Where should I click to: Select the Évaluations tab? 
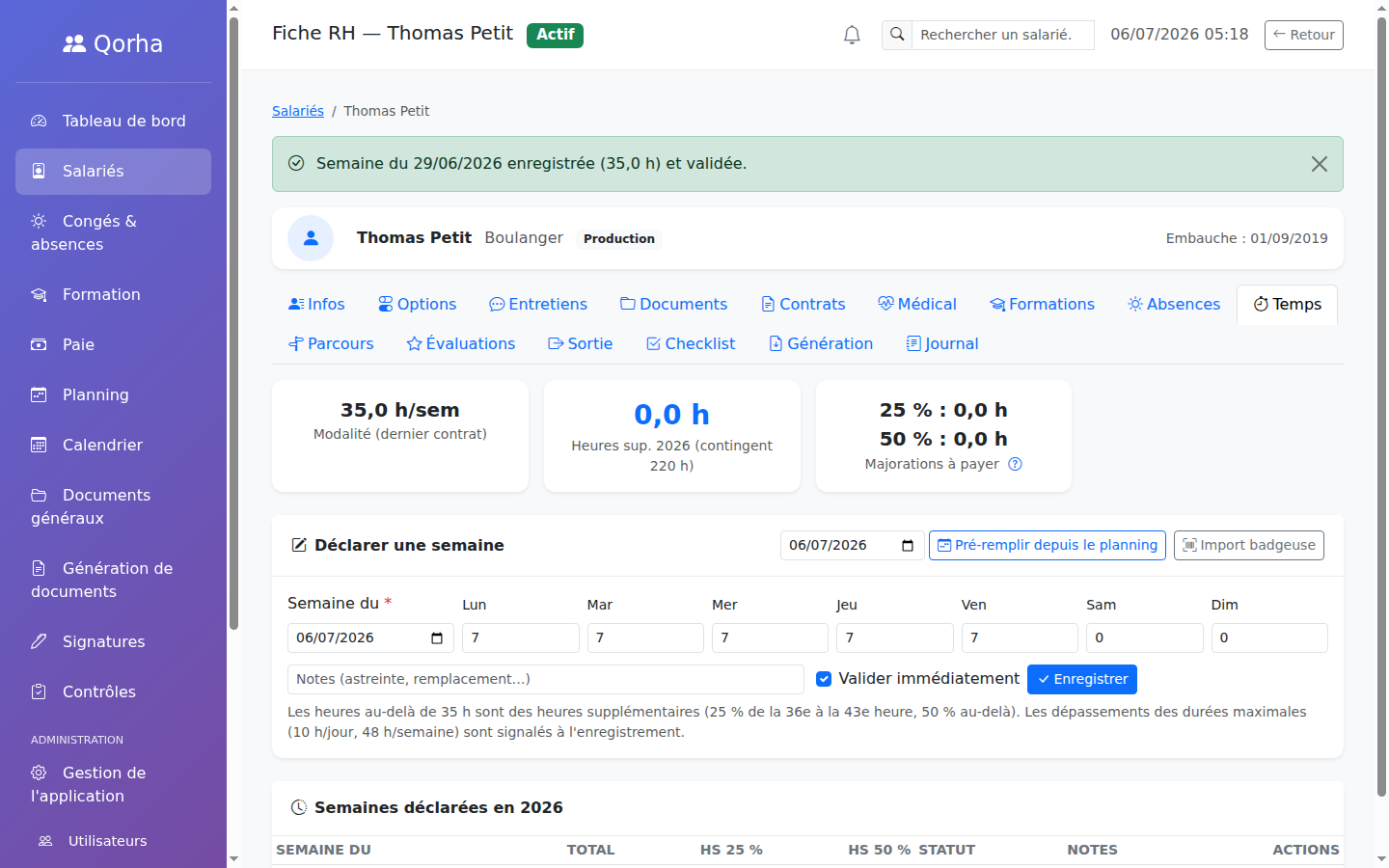click(461, 343)
